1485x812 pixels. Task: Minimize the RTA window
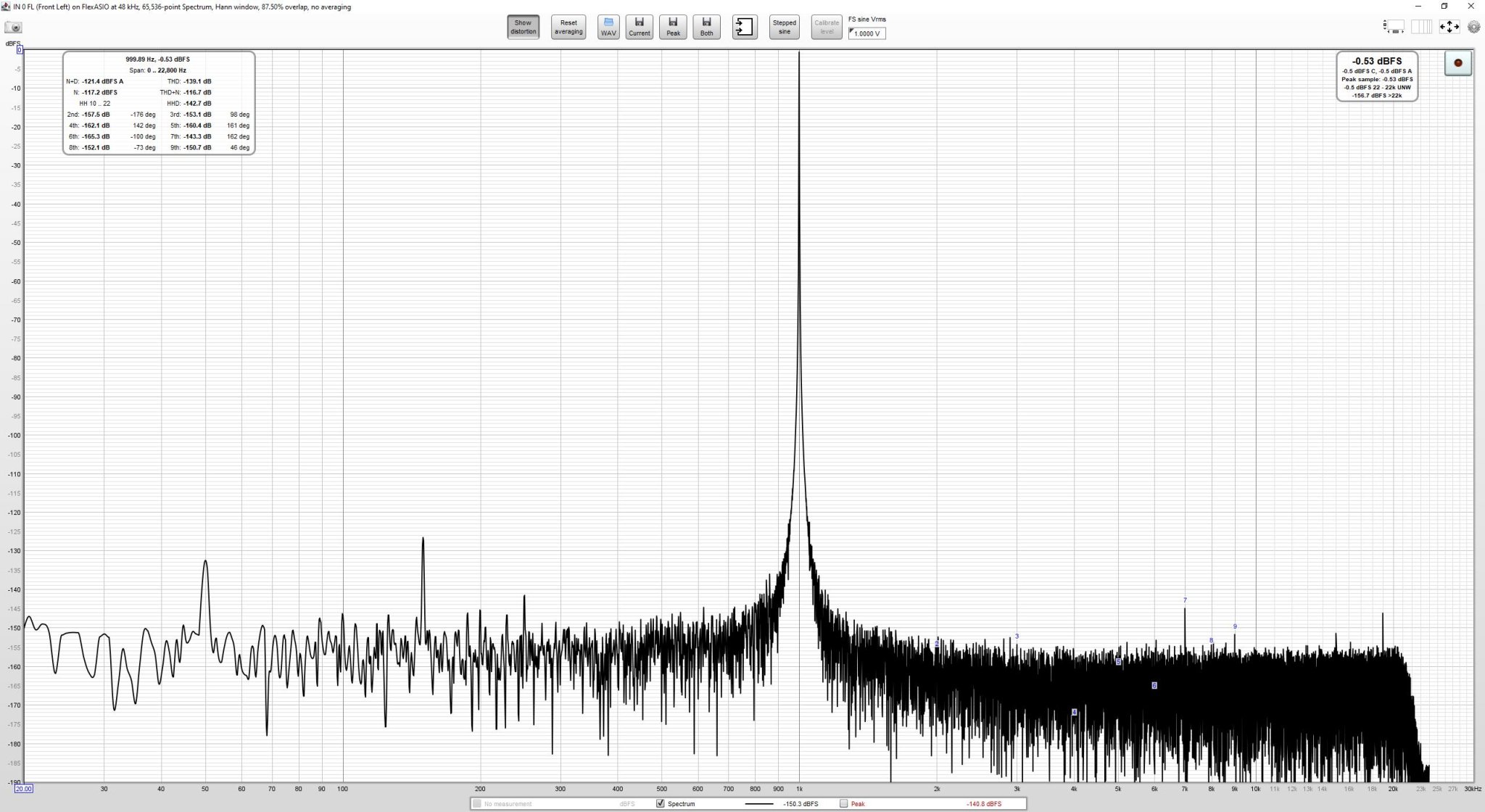point(1418,7)
